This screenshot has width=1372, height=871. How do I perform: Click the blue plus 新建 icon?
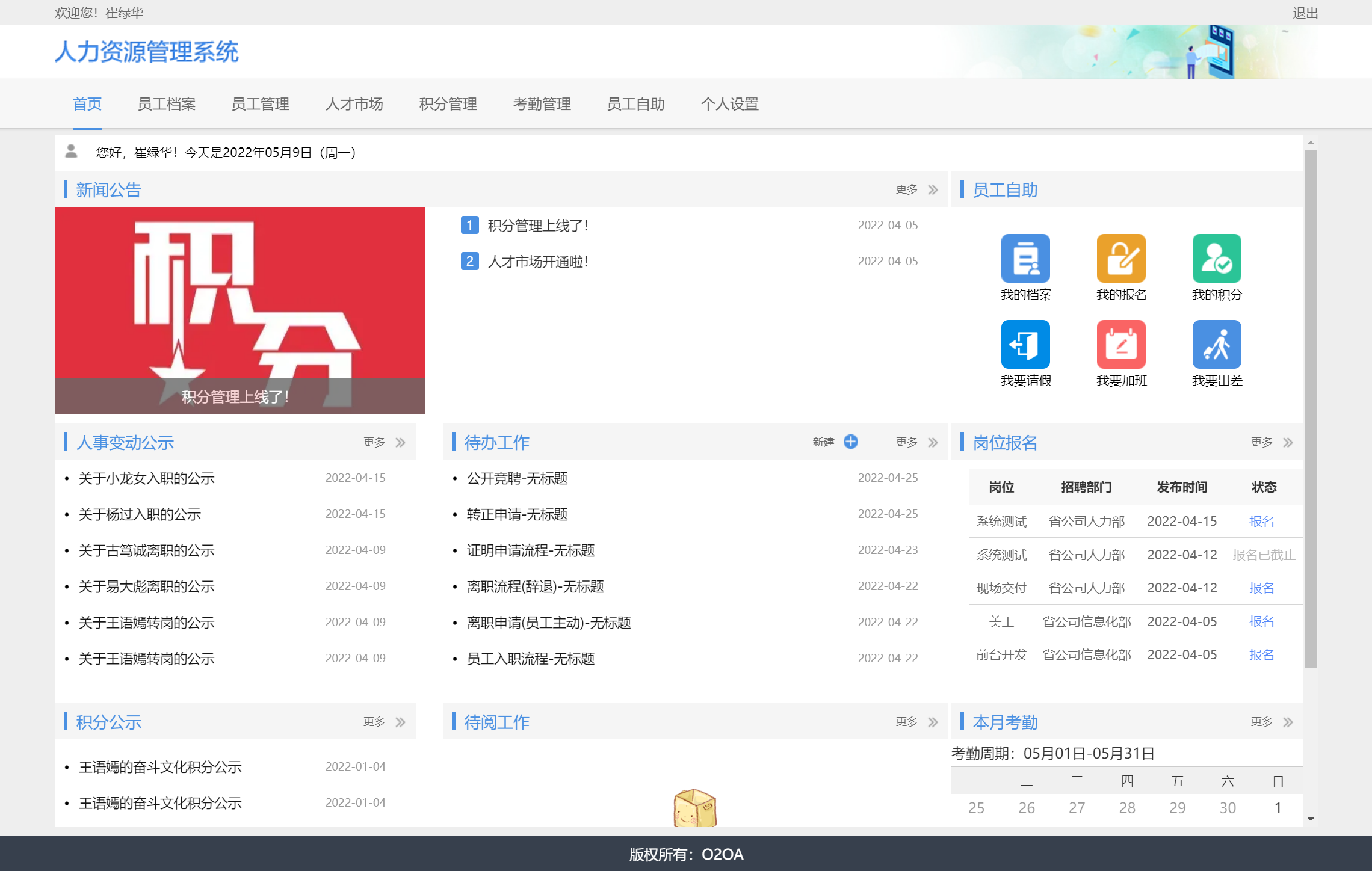[850, 442]
